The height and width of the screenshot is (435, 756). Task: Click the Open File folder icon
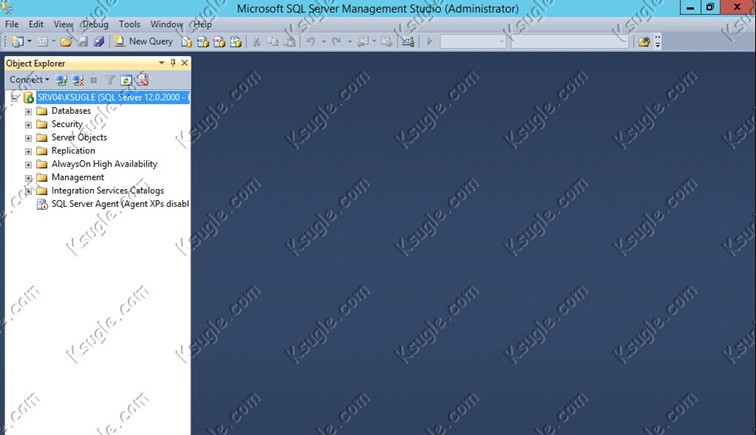[66, 42]
